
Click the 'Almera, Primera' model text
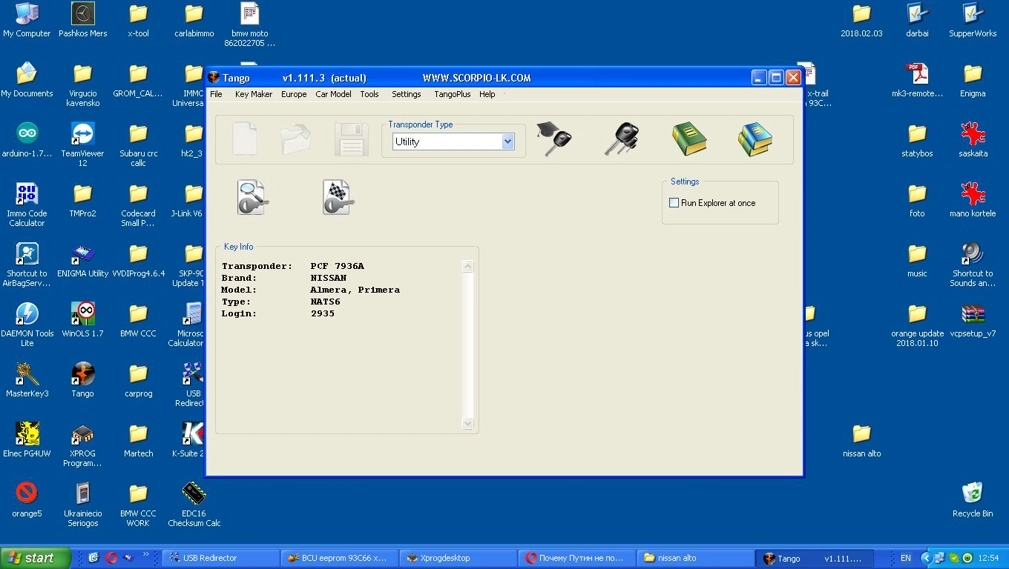click(x=355, y=290)
